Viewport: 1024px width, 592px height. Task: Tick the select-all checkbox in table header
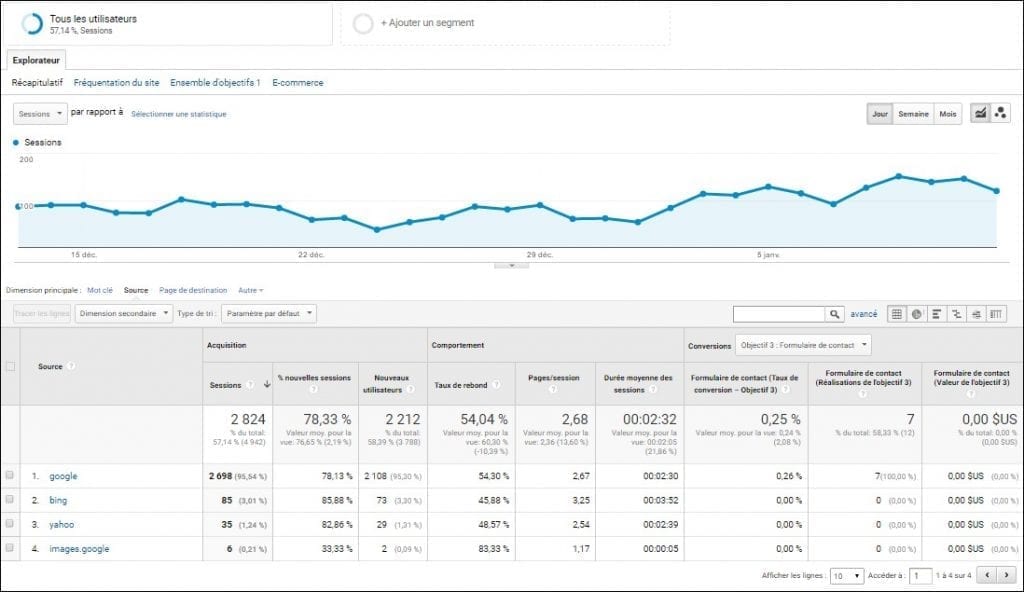10,366
